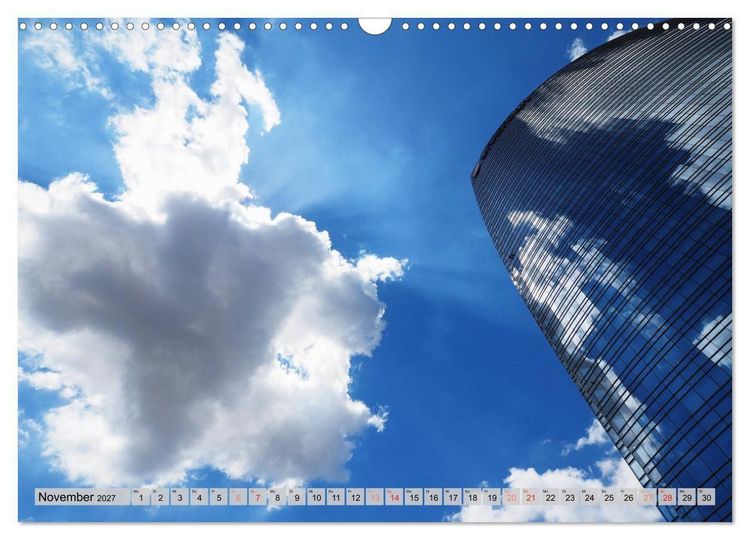Choose date 16 in the calendar strip

433,497
